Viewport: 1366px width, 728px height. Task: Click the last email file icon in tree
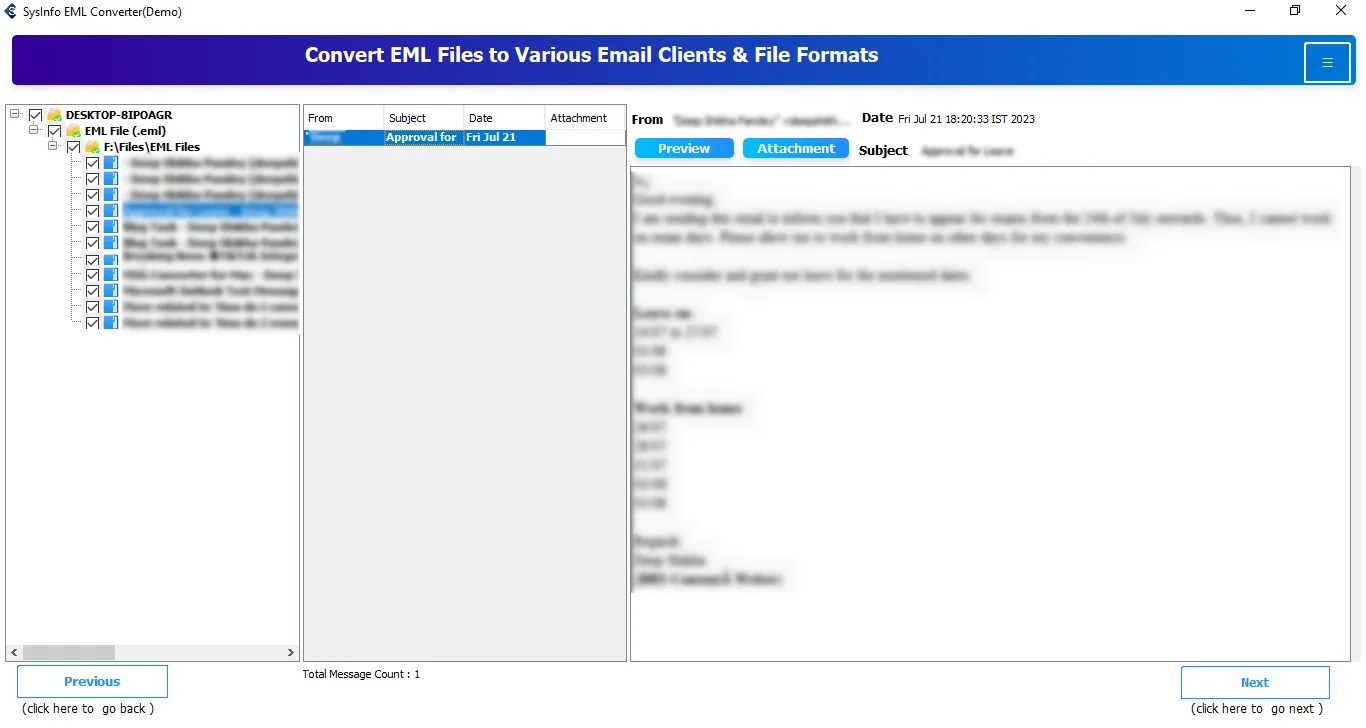pyautogui.click(x=111, y=323)
